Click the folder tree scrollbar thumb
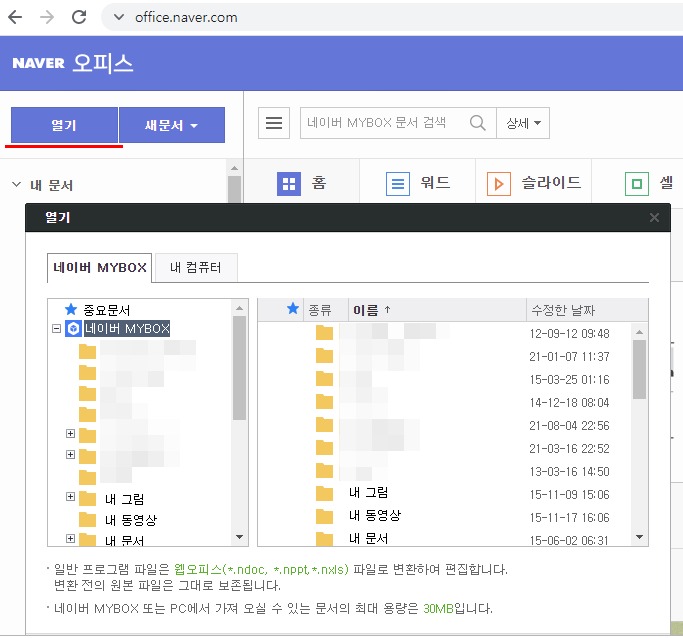Image resolution: width=683 pixels, height=638 pixels. (239, 368)
